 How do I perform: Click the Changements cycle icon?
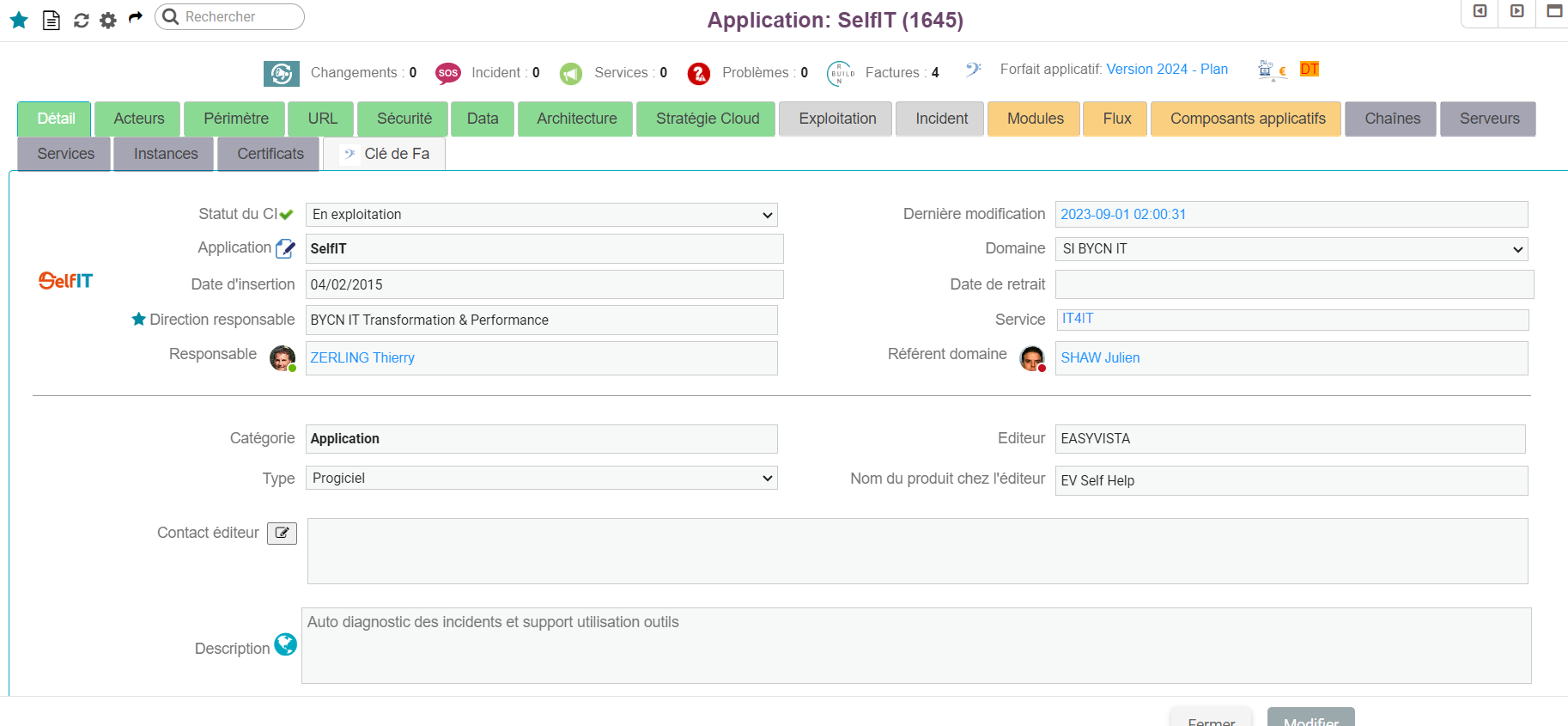tap(282, 74)
